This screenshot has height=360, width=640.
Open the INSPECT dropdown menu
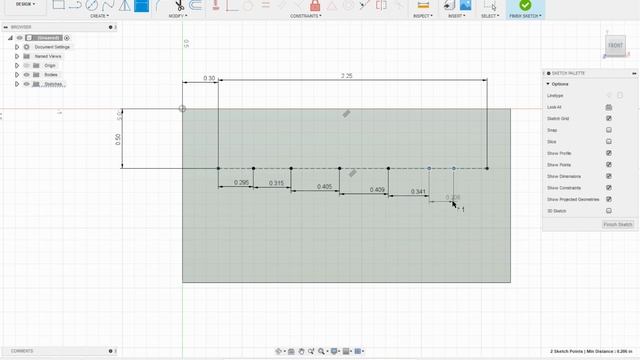tap(423, 16)
